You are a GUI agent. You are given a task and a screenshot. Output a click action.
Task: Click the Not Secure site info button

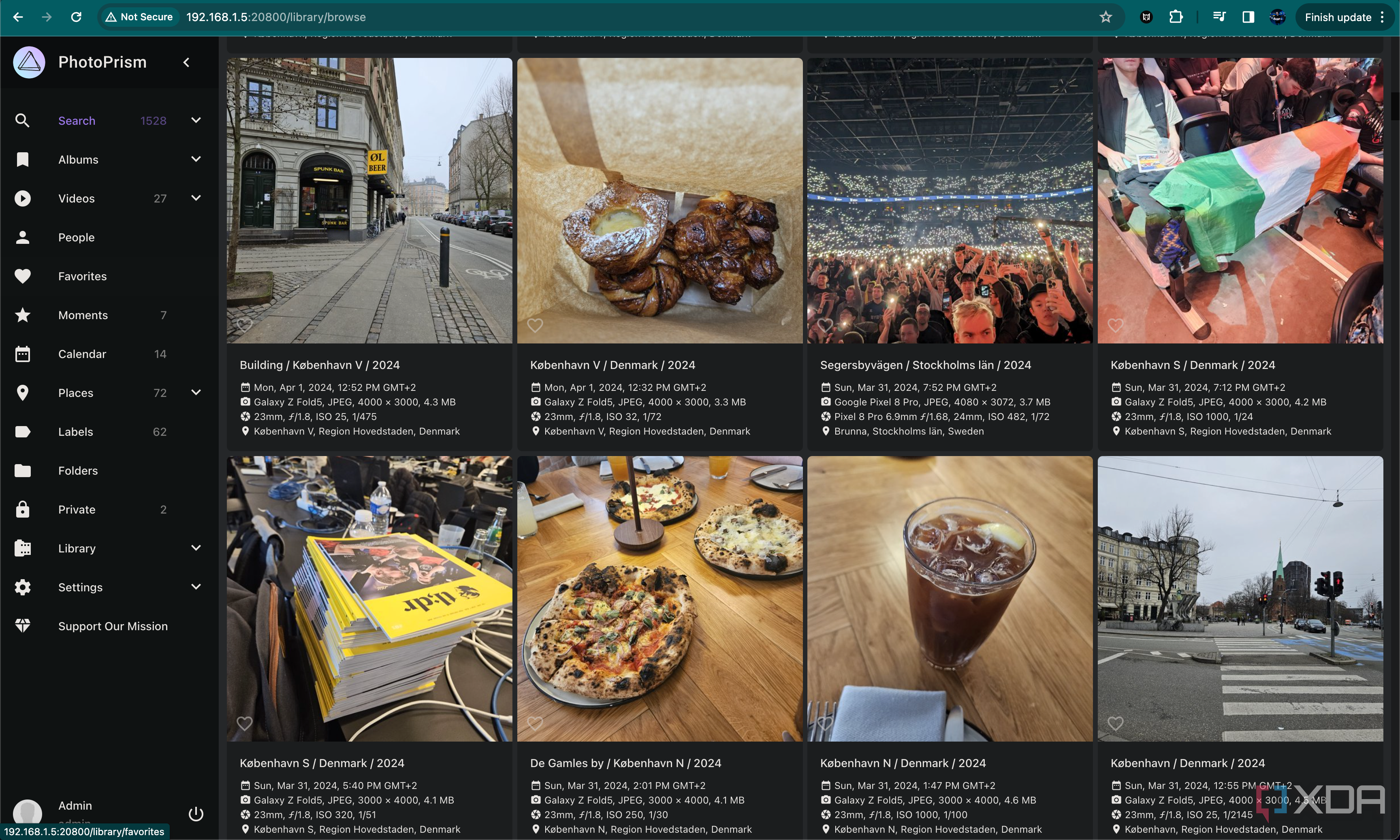[139, 17]
